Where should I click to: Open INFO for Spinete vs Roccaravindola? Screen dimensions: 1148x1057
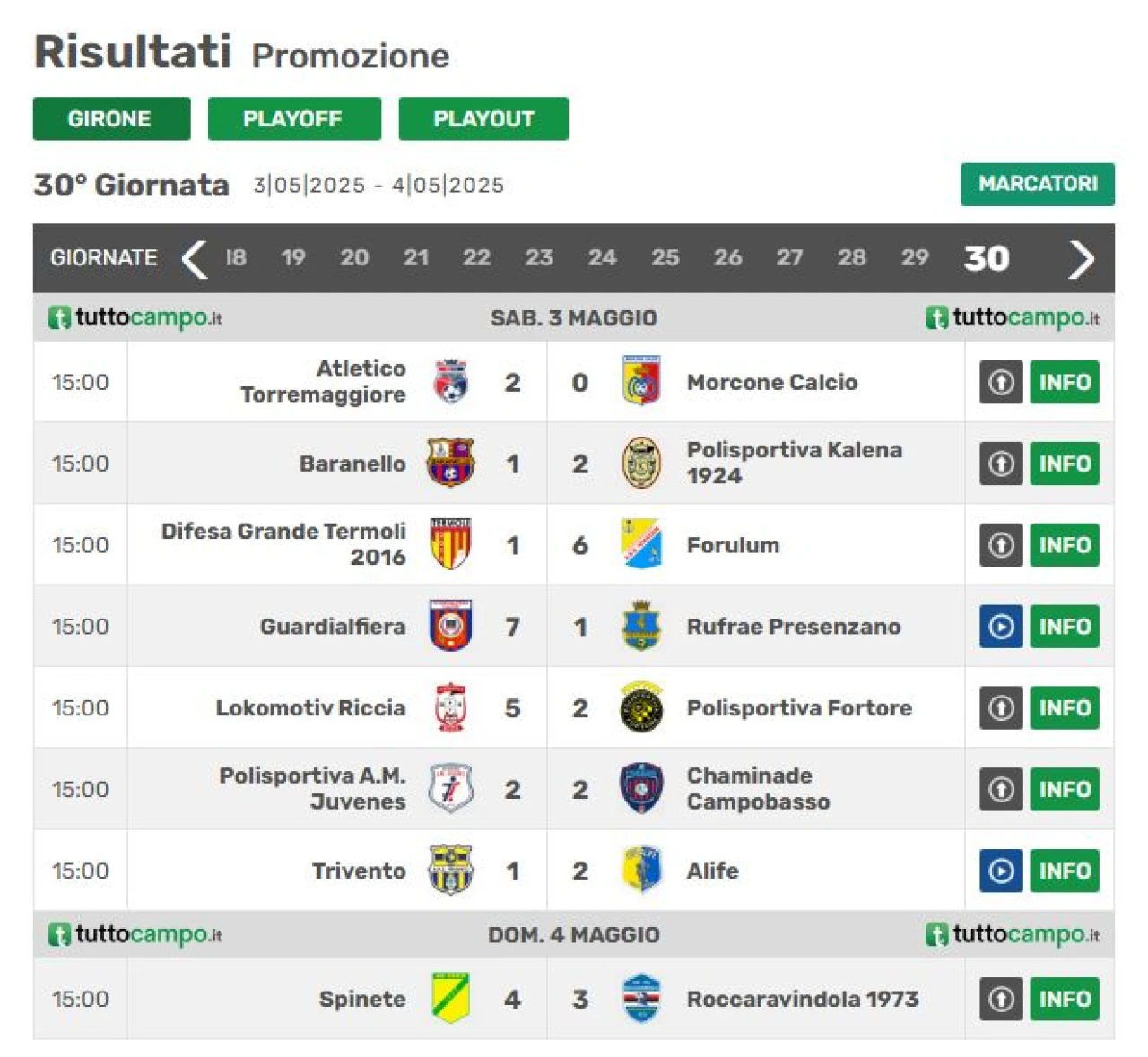[1064, 998]
